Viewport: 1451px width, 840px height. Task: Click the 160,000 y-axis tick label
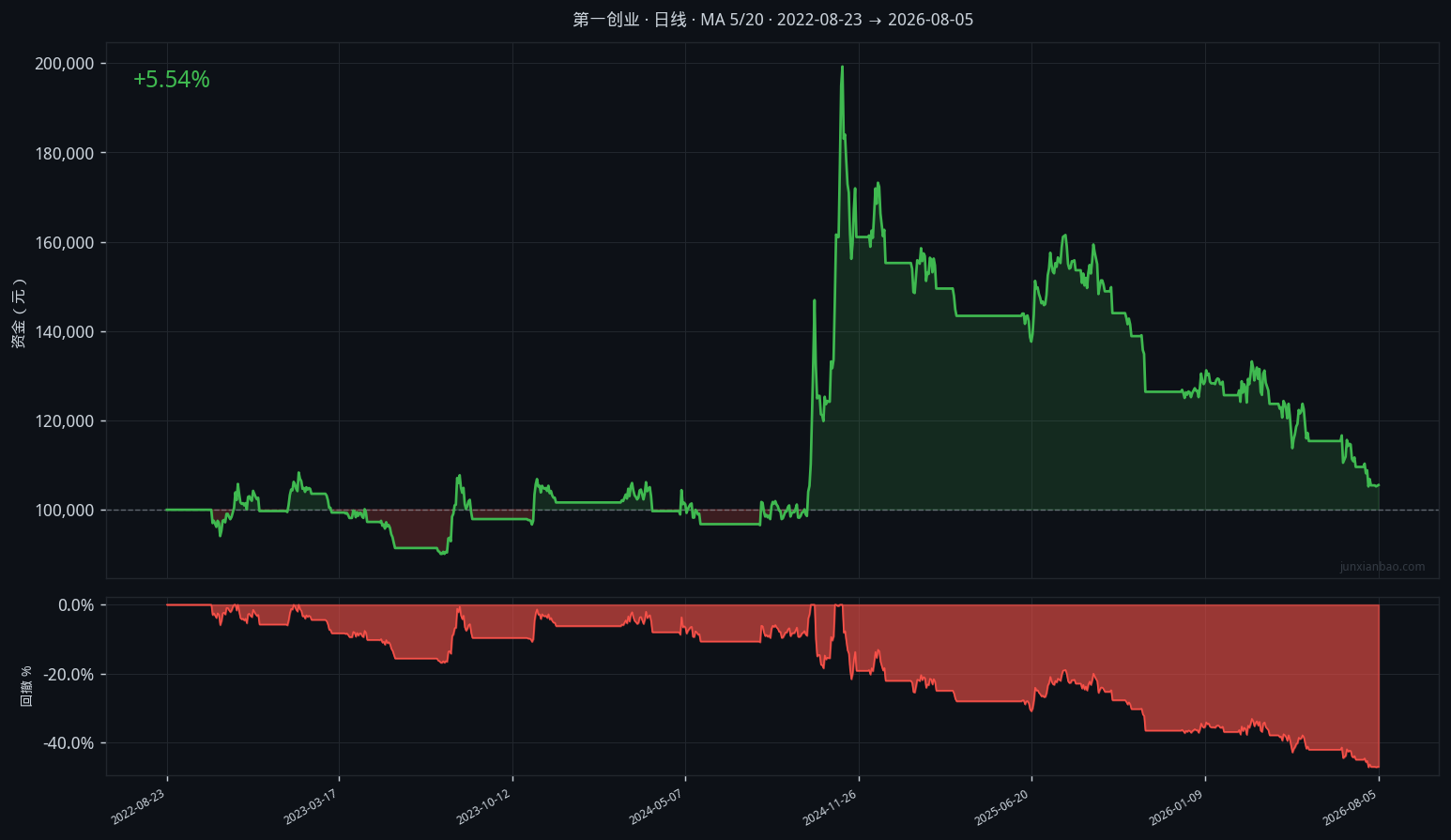coord(65,243)
